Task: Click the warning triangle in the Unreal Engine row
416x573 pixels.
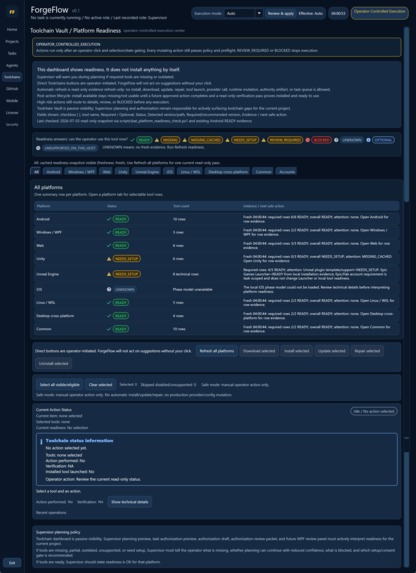Action: 109,274
